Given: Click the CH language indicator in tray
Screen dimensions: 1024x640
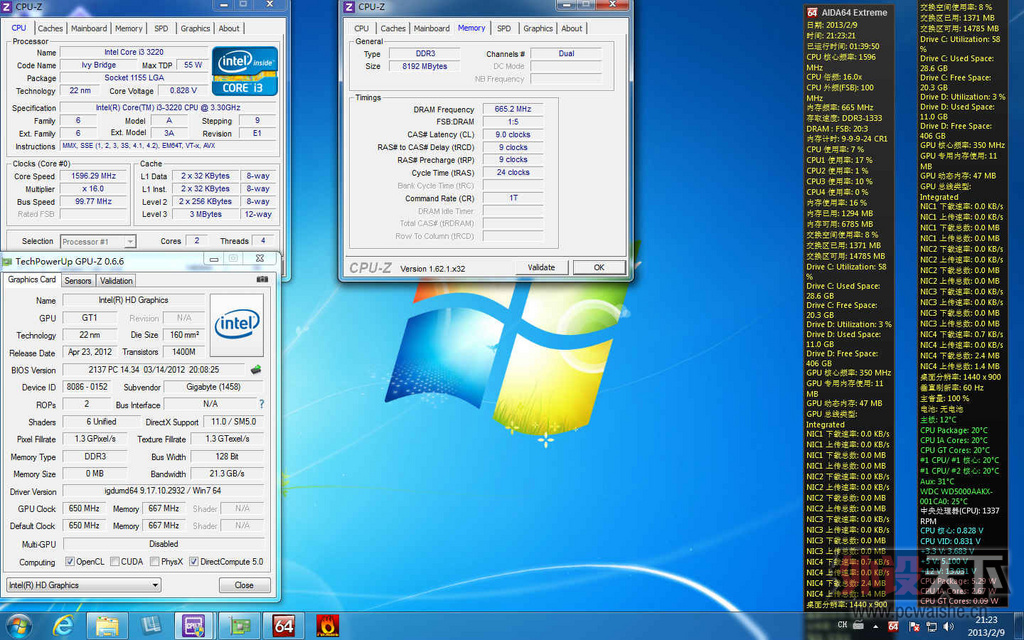Looking at the screenshot, I should pyautogui.click(x=842, y=626).
